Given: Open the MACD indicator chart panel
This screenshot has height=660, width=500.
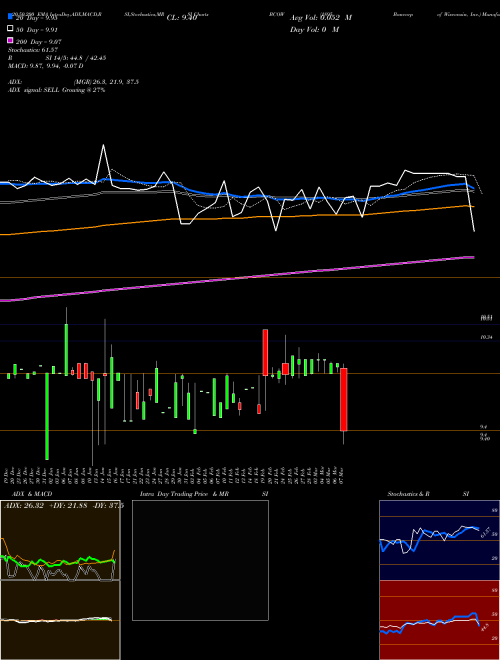Looking at the screenshot, I should click(60, 620).
